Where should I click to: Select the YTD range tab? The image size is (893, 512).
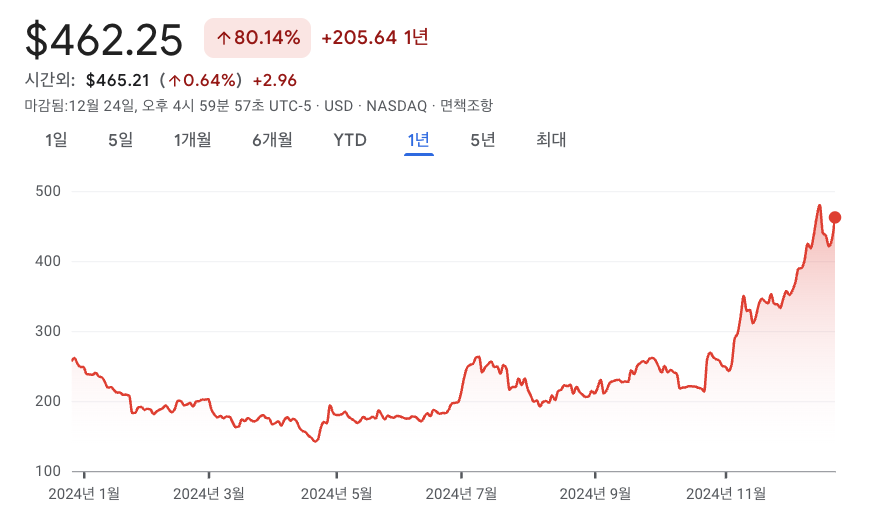pos(350,140)
